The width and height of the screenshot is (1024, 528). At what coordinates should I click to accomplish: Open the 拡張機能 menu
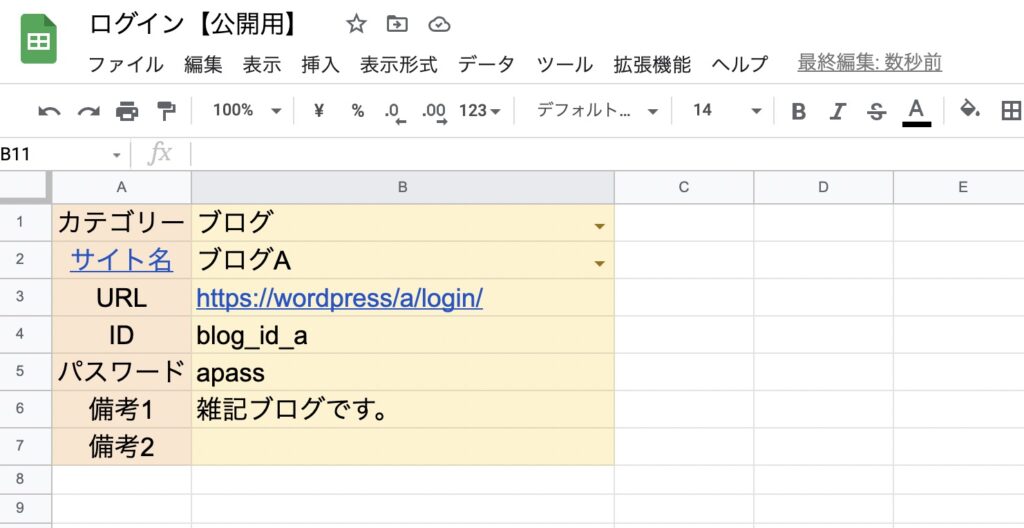[652, 64]
